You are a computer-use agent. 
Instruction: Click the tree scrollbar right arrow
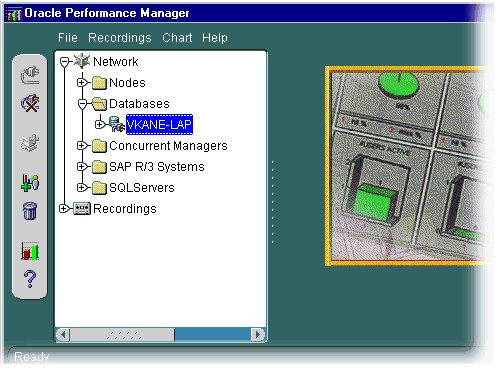pos(258,335)
